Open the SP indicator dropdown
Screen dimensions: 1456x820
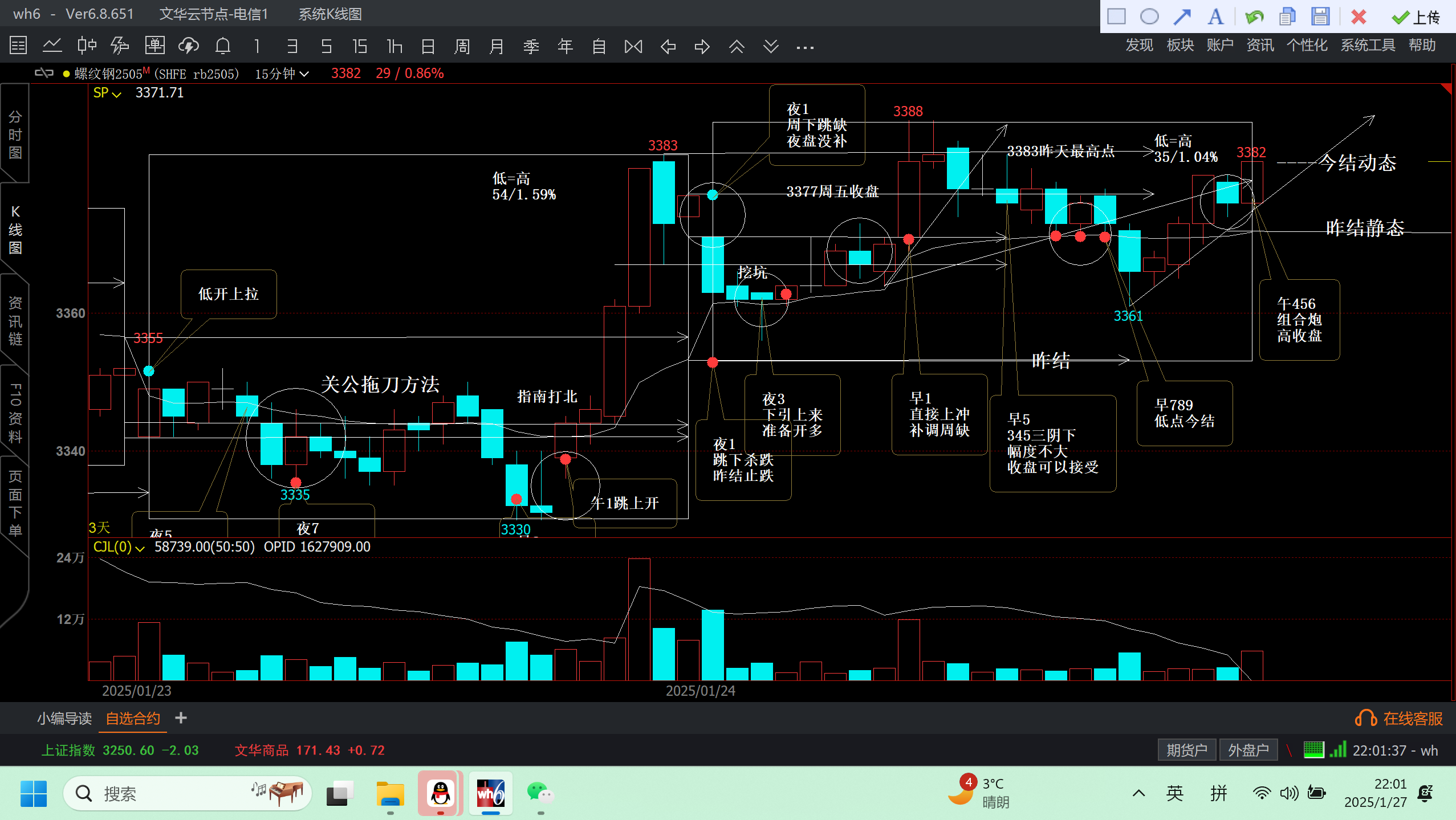pos(107,93)
